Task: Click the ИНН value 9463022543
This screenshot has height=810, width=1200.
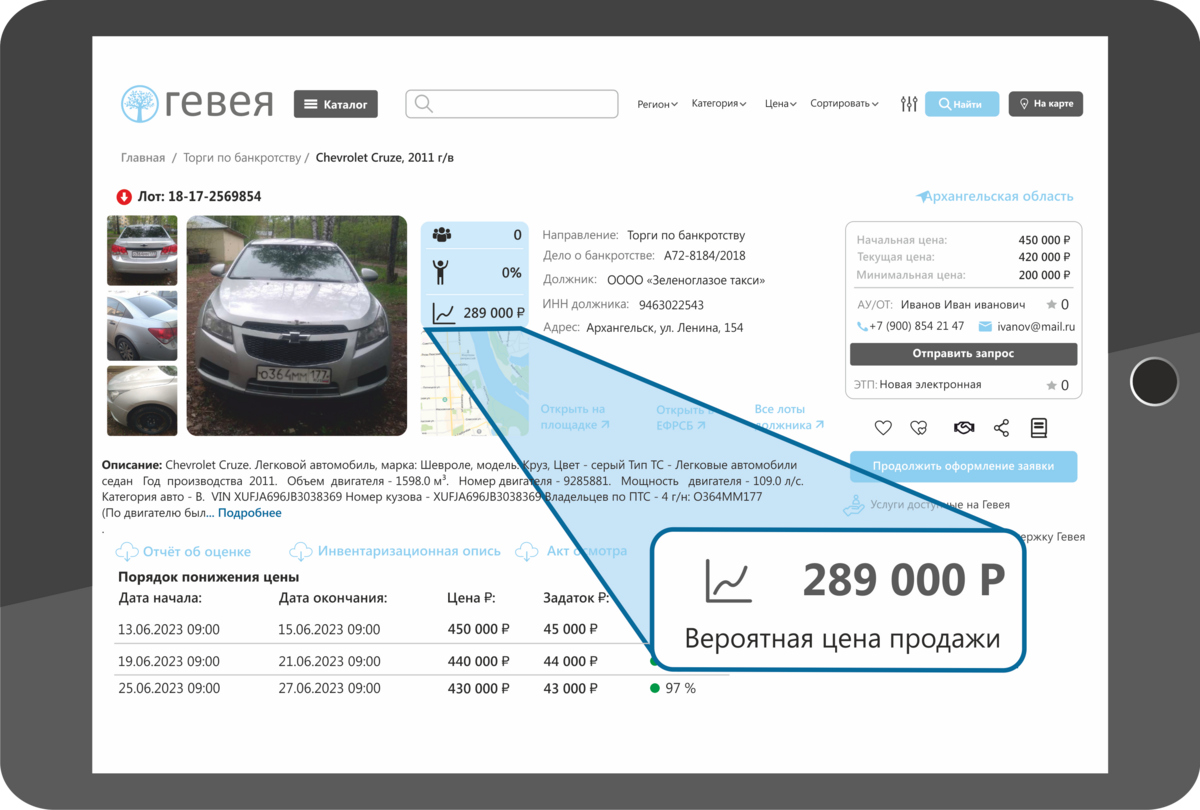Action: tap(670, 305)
